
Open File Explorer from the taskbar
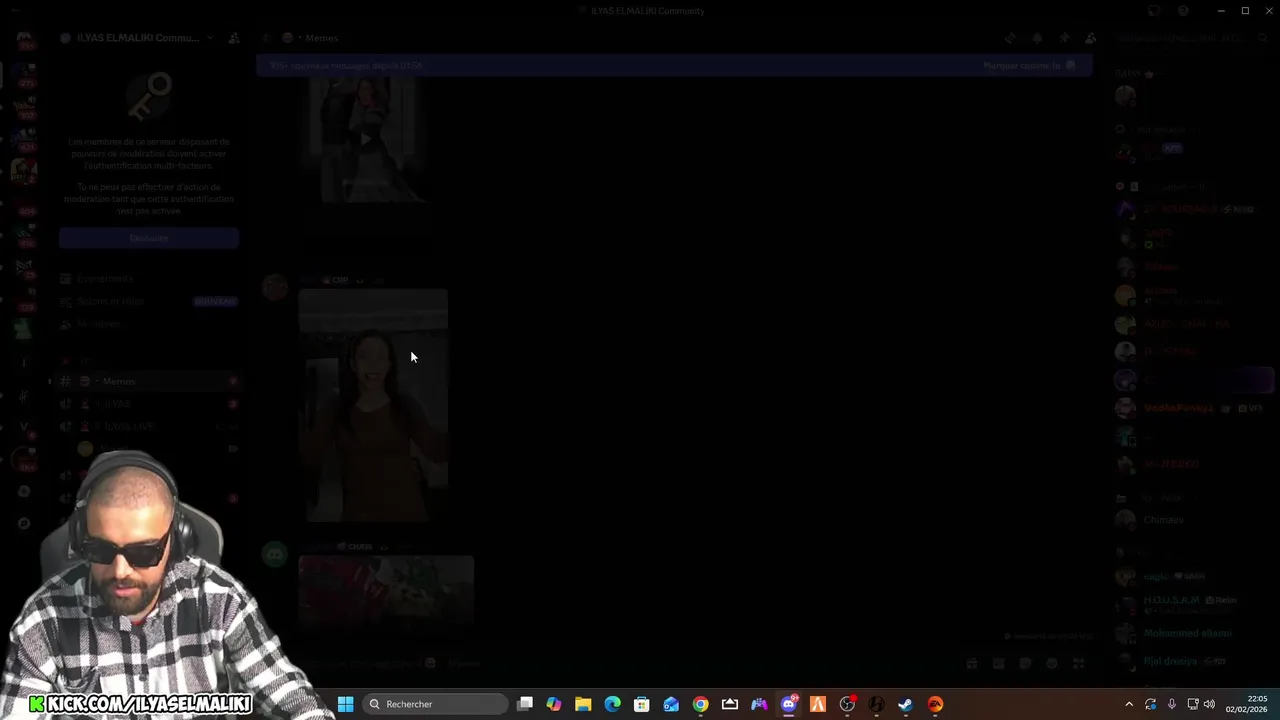tap(583, 704)
